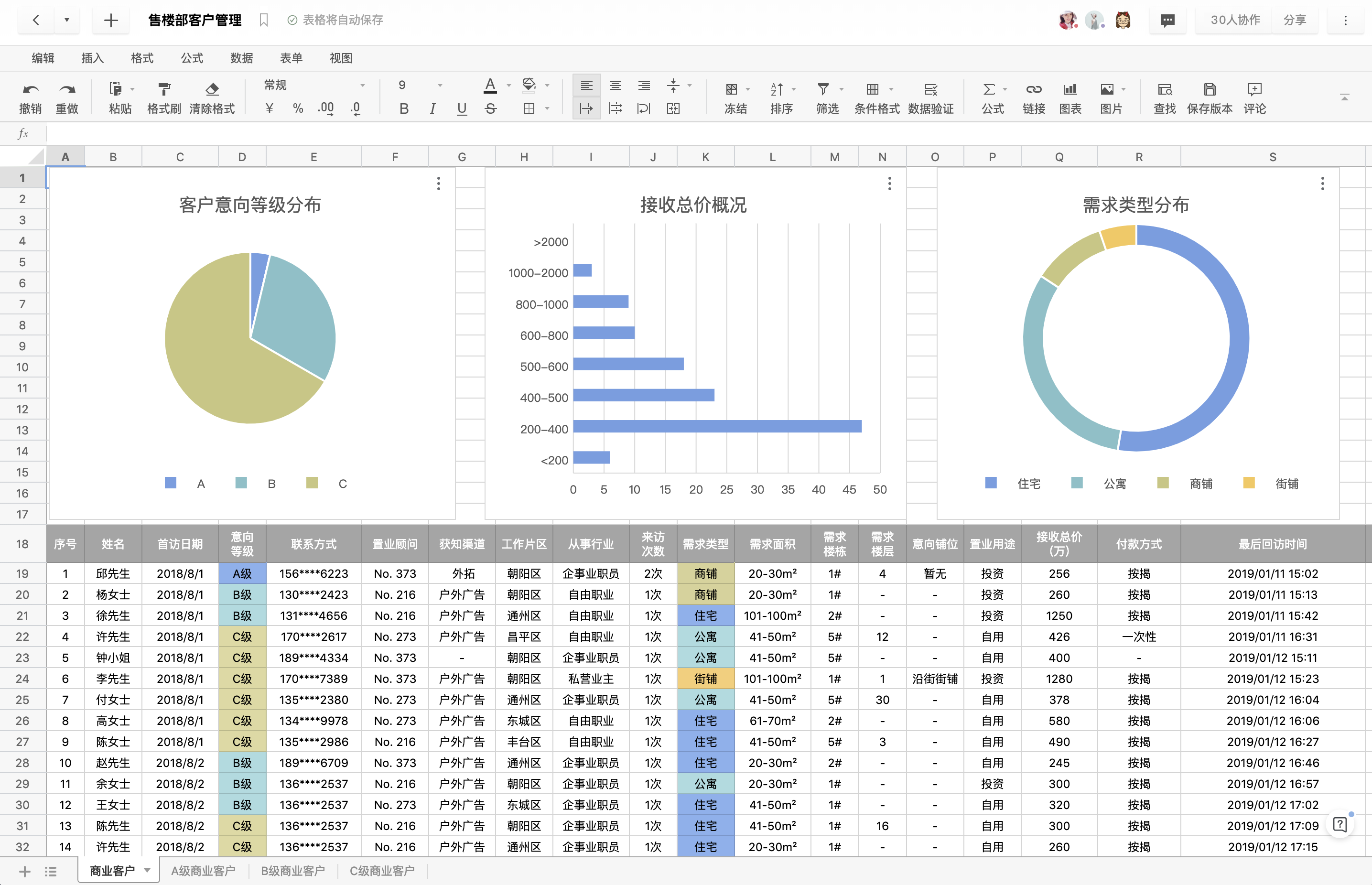Image resolution: width=1372 pixels, height=885 pixels.
Task: Go back with the left arrow button
Action: 36,20
